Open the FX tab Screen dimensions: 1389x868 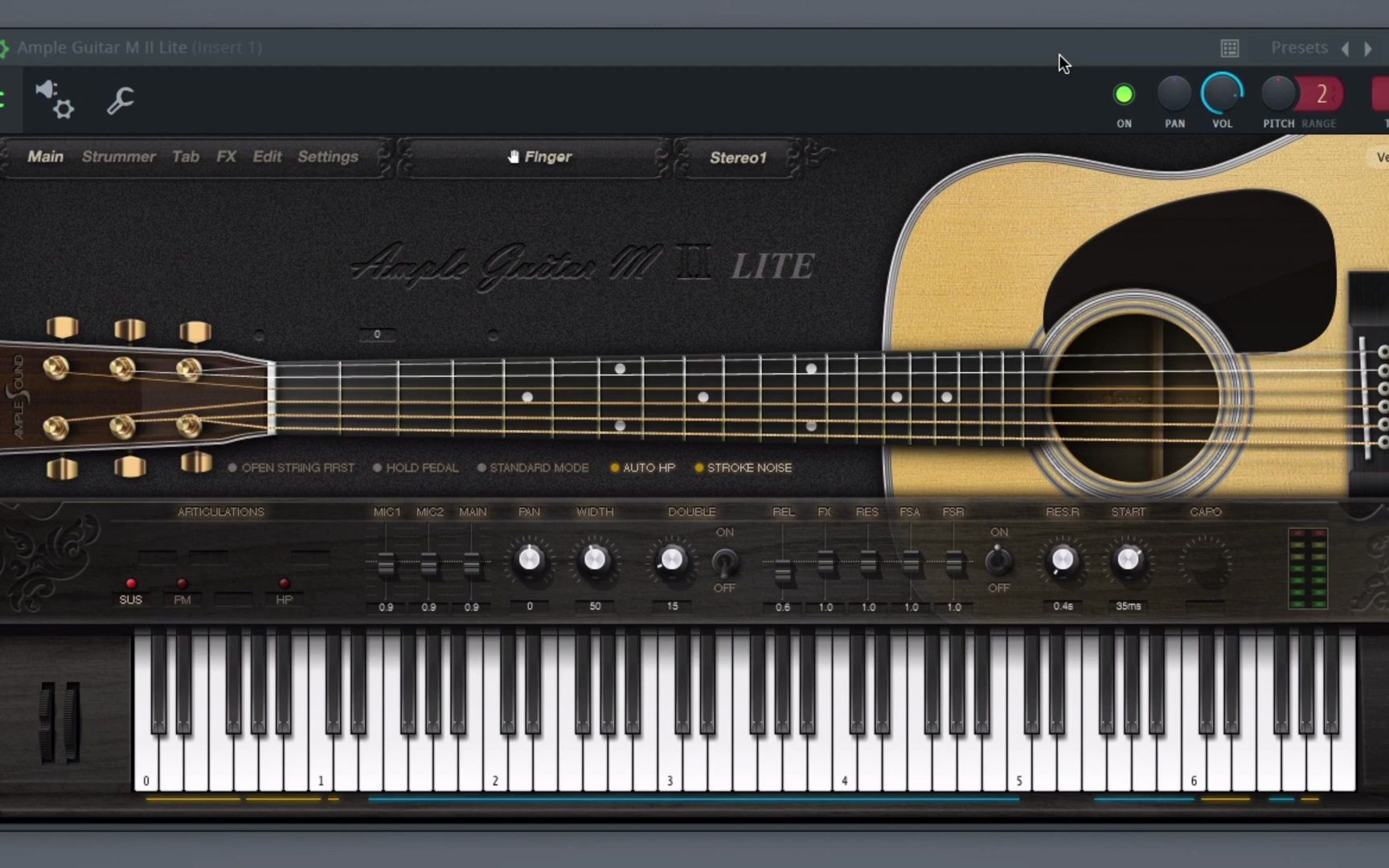227,157
